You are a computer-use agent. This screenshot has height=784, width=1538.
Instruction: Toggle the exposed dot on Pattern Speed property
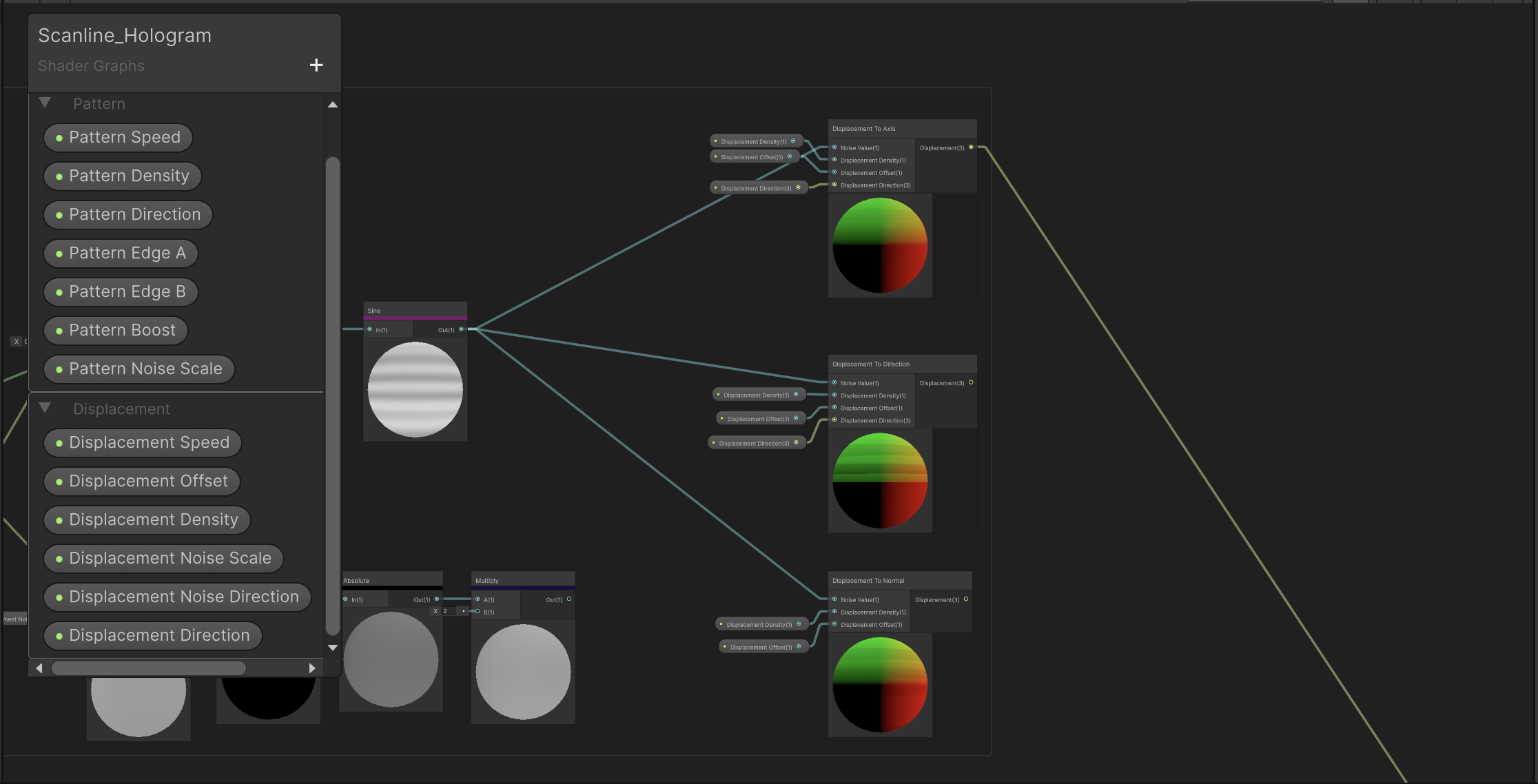tap(61, 137)
